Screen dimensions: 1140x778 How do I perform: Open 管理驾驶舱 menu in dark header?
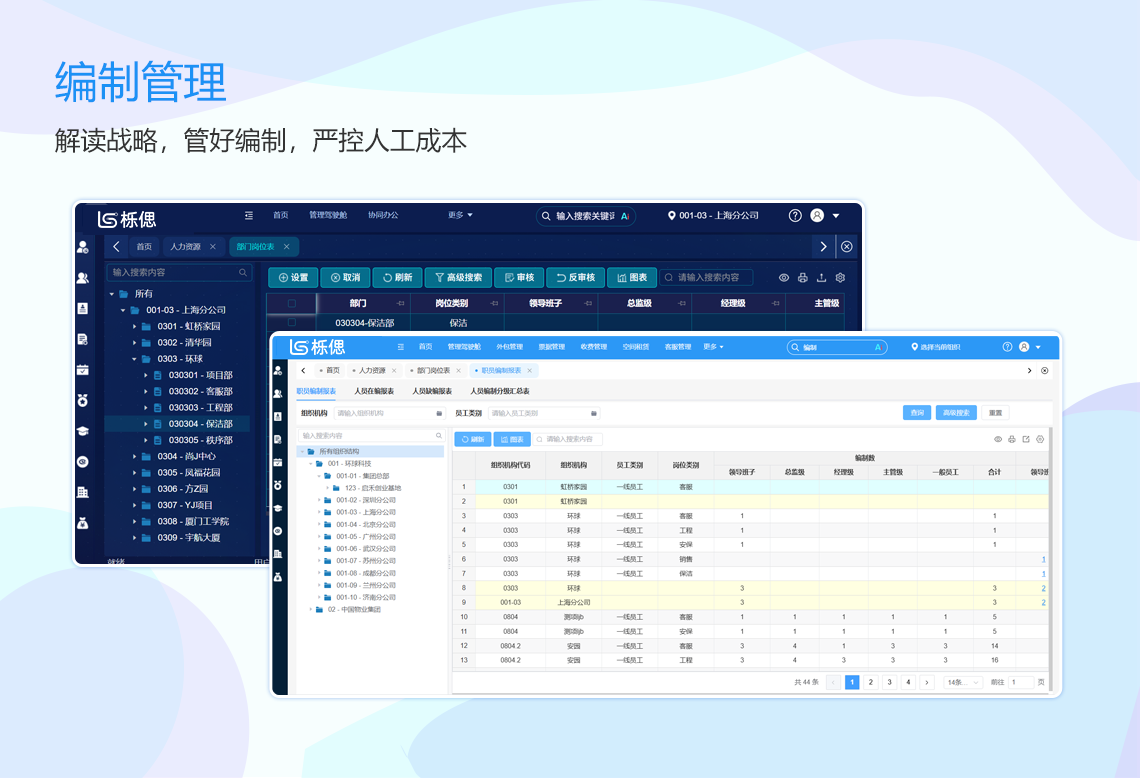pos(328,215)
